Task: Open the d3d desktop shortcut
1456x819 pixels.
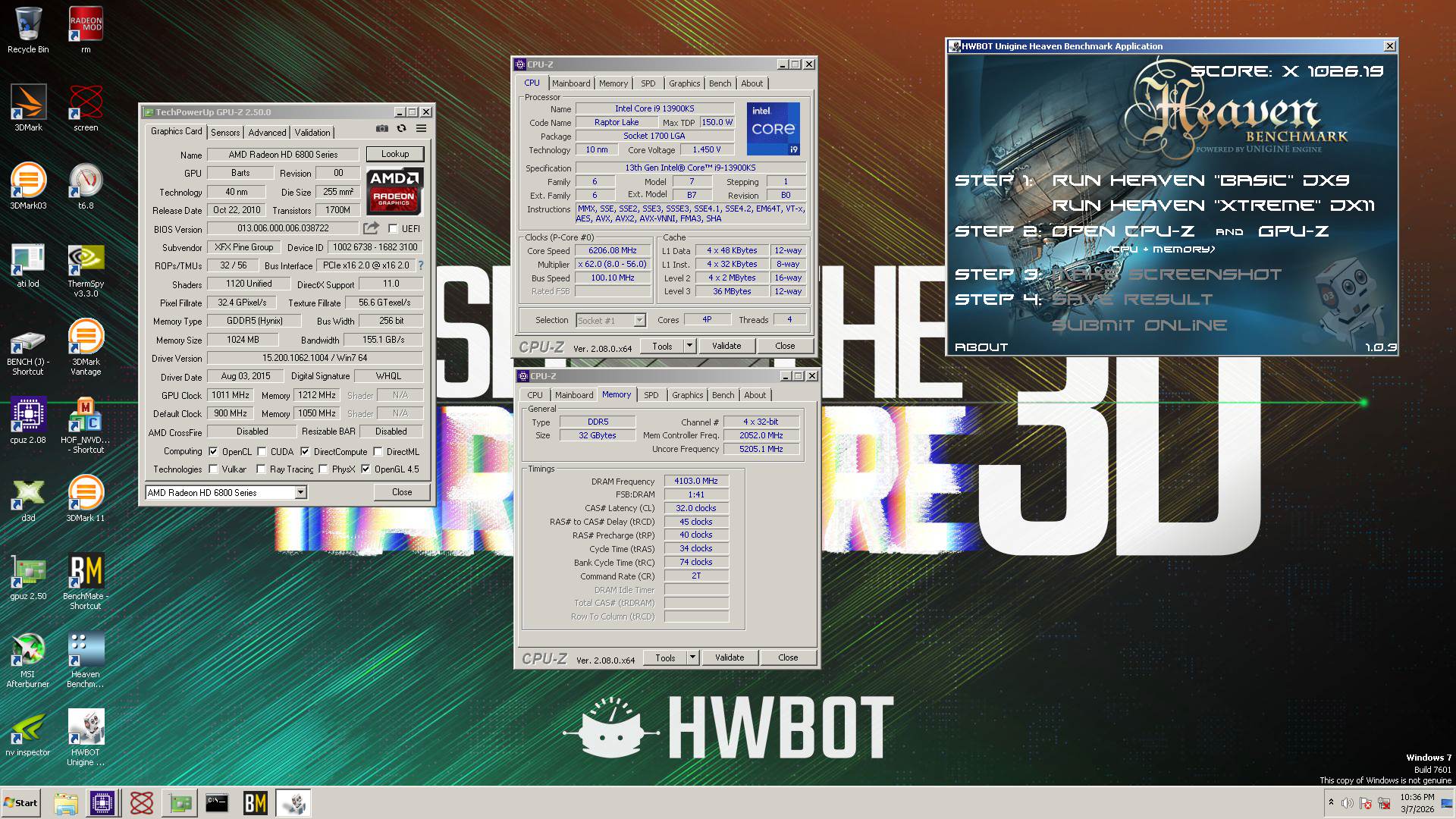Action: tap(28, 499)
